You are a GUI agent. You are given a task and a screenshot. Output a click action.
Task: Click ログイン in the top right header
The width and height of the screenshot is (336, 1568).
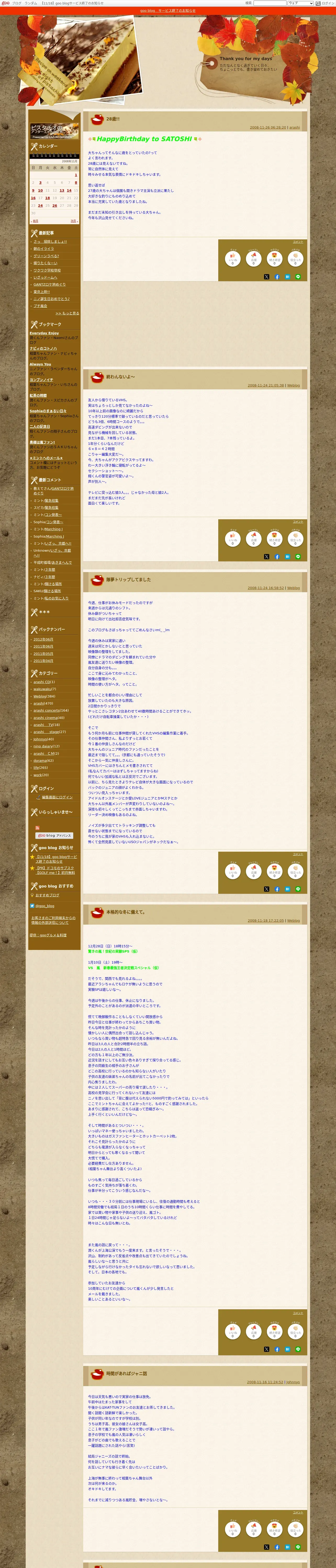328,3
